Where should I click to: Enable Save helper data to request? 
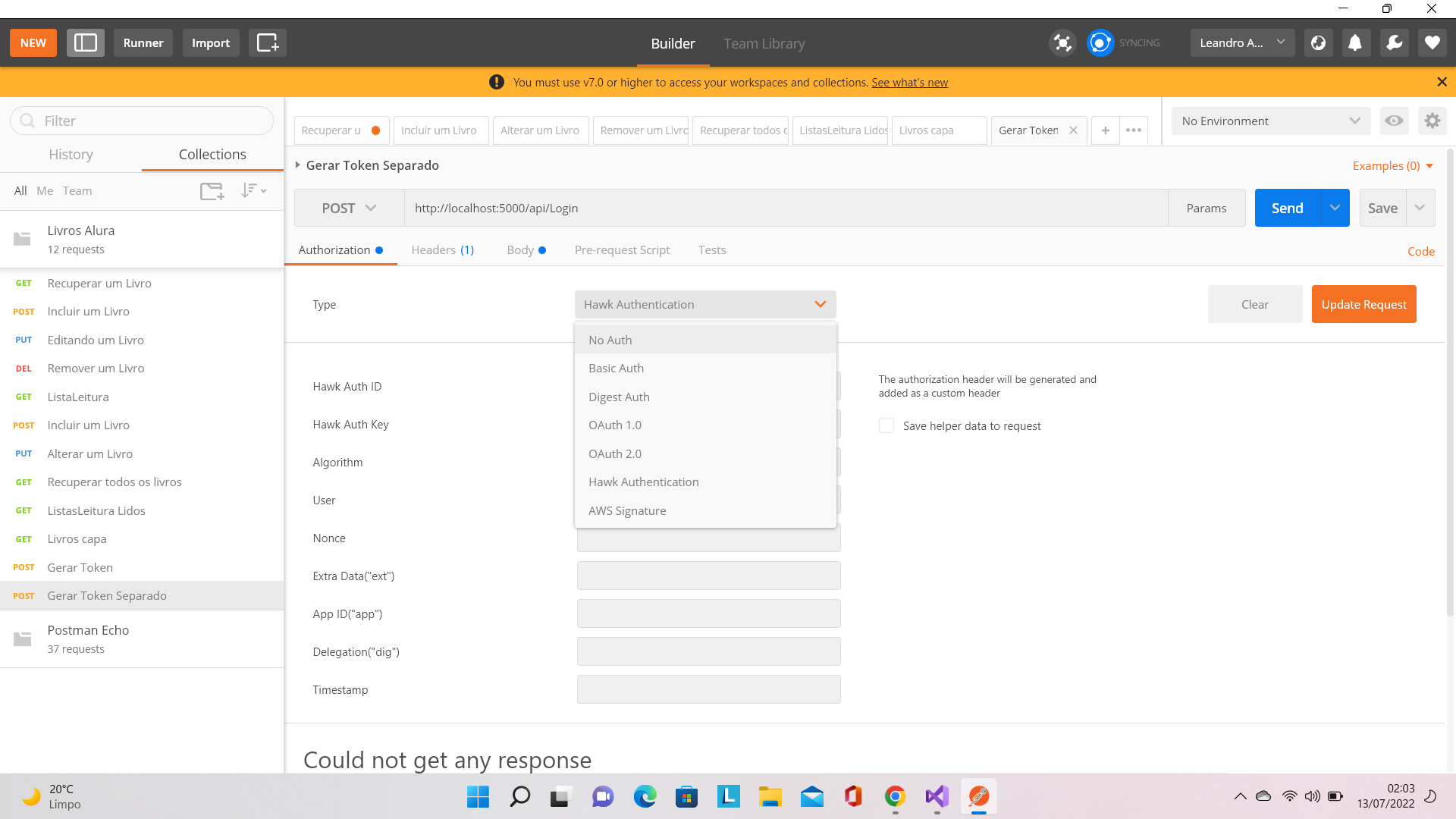(x=886, y=425)
